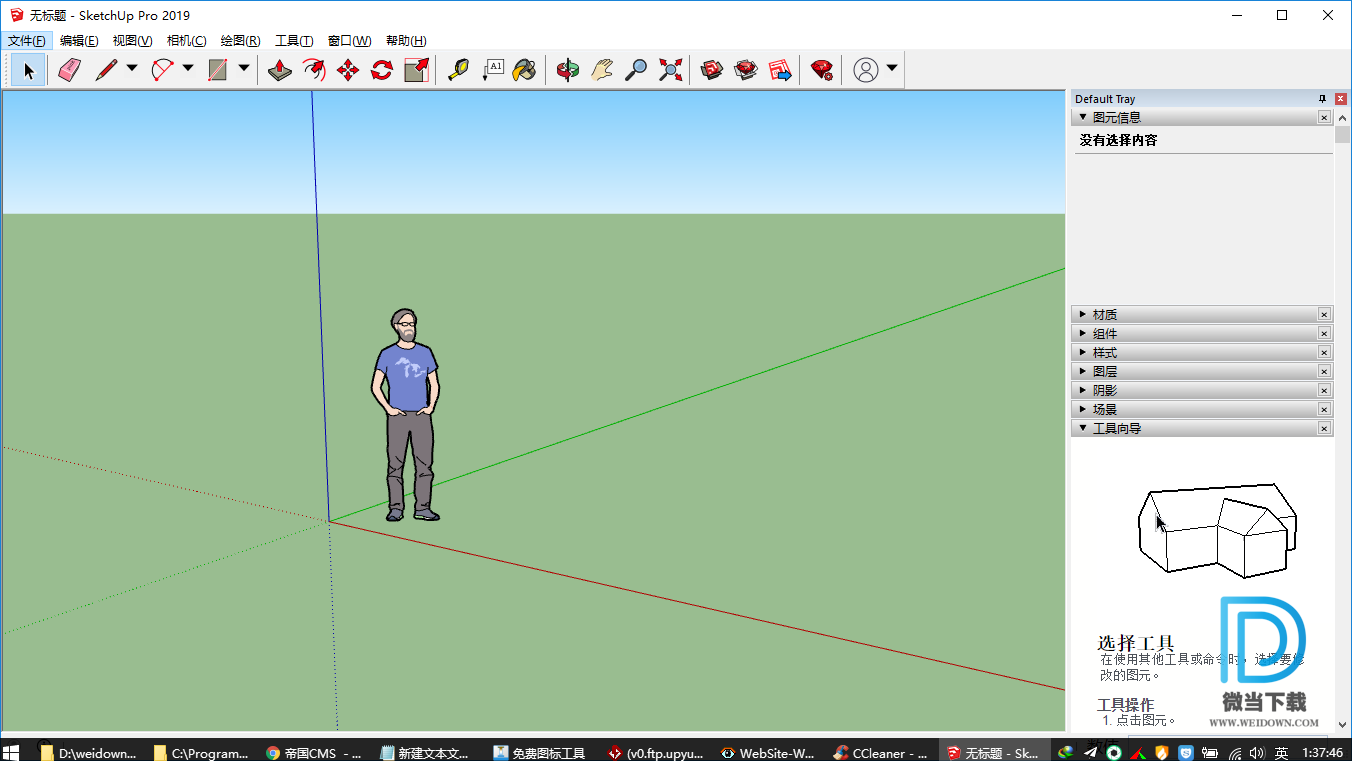This screenshot has width=1352, height=761.
Task: Choose the Move tool
Action: pyautogui.click(x=348, y=70)
